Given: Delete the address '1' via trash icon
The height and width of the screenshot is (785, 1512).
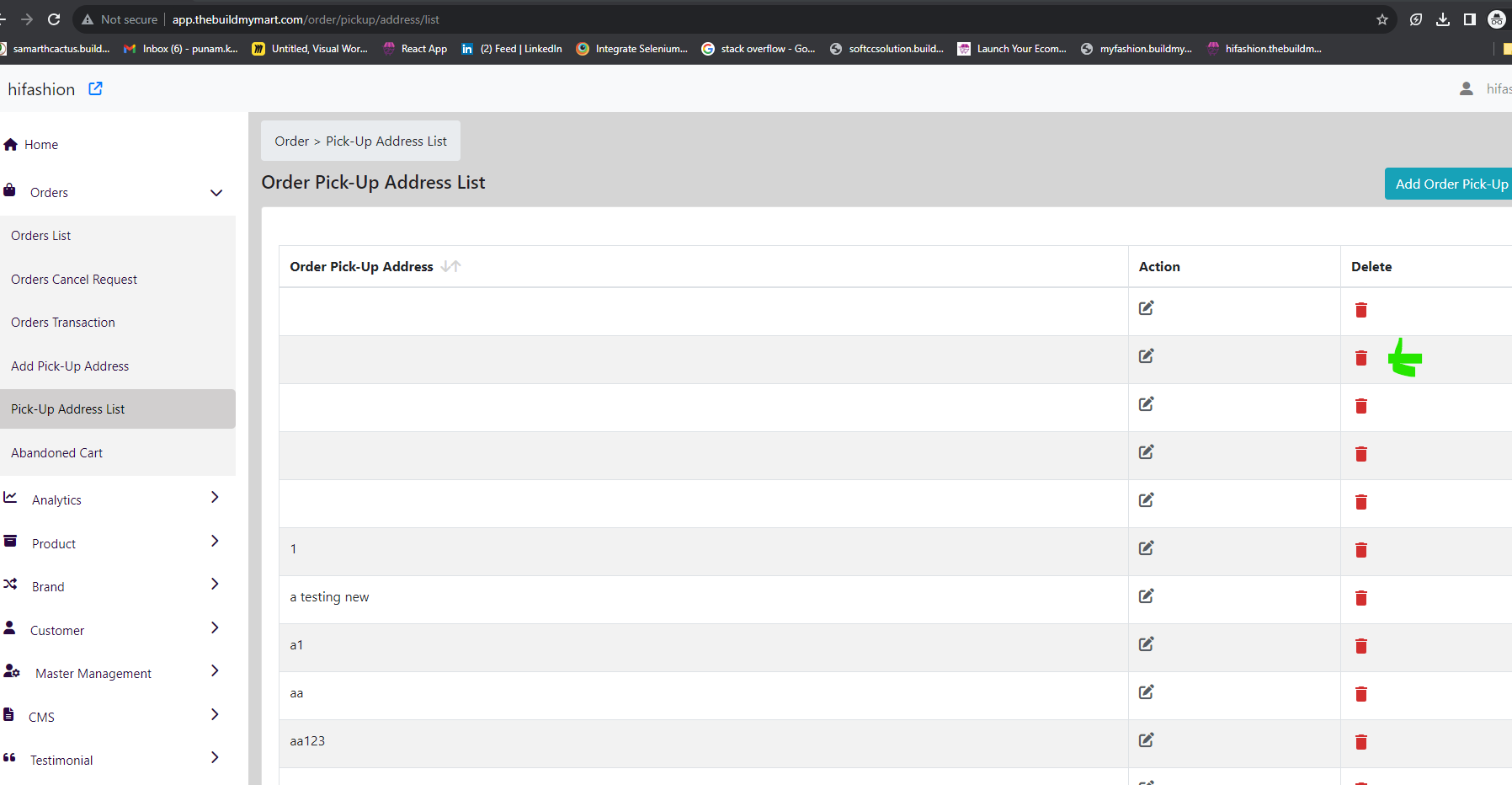Looking at the screenshot, I should coord(1361,550).
